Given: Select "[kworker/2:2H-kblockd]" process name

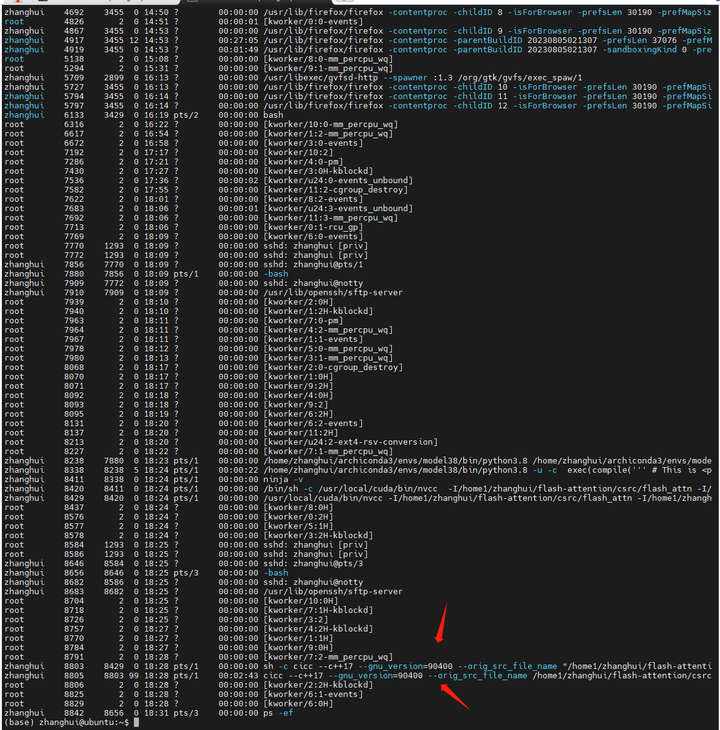Looking at the screenshot, I should (318, 685).
